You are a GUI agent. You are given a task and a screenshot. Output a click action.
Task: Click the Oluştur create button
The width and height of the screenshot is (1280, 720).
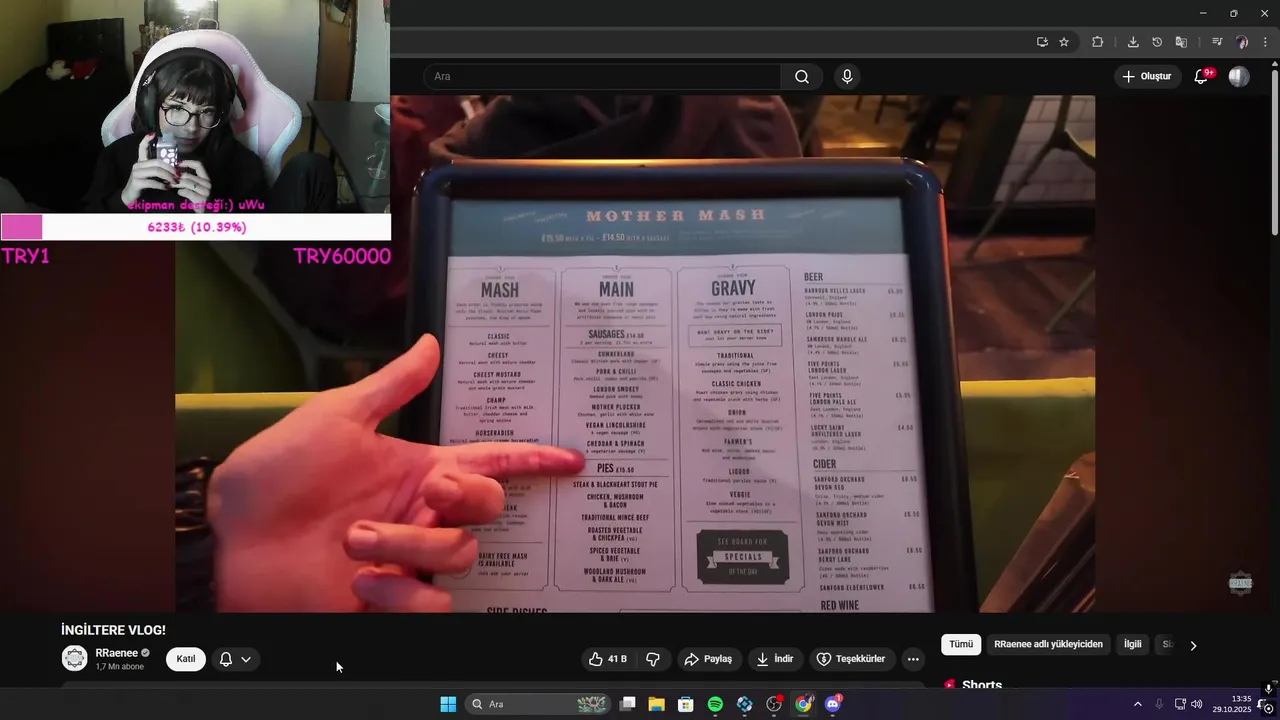pyautogui.click(x=1146, y=77)
